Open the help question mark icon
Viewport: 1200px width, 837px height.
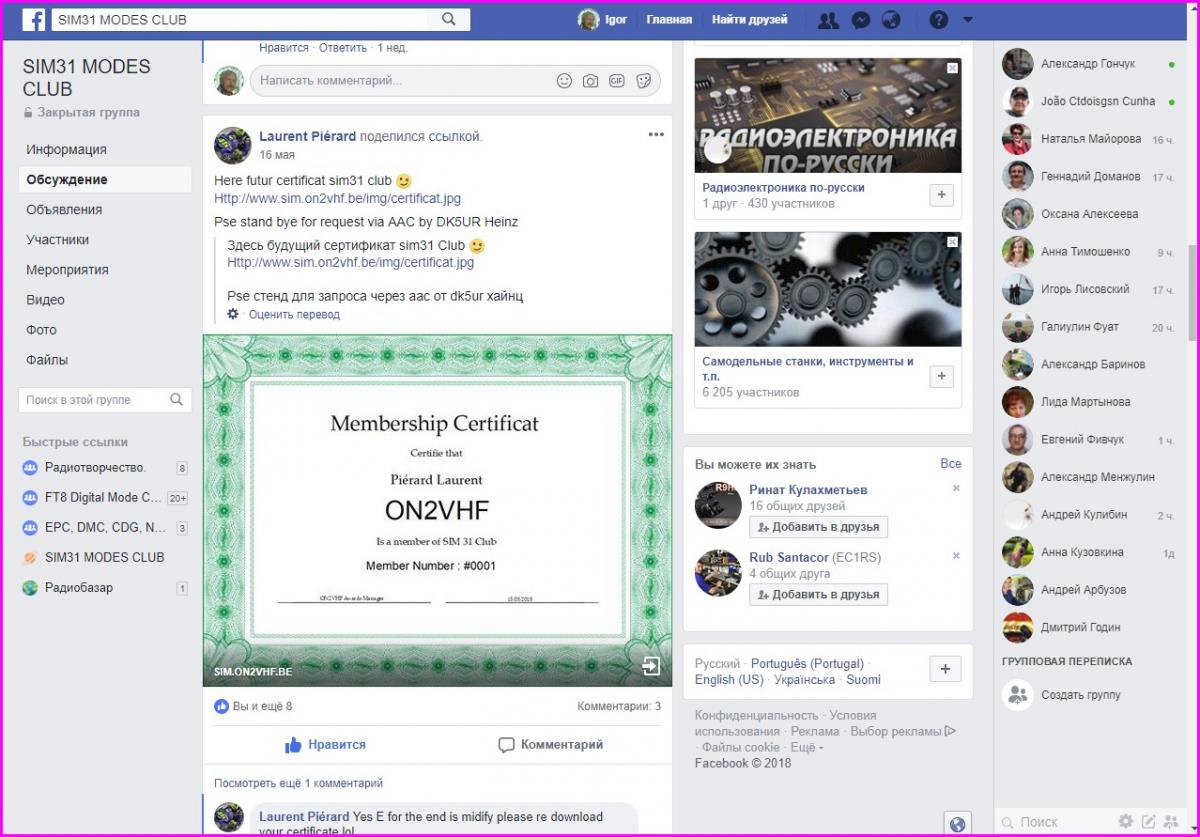(x=938, y=20)
